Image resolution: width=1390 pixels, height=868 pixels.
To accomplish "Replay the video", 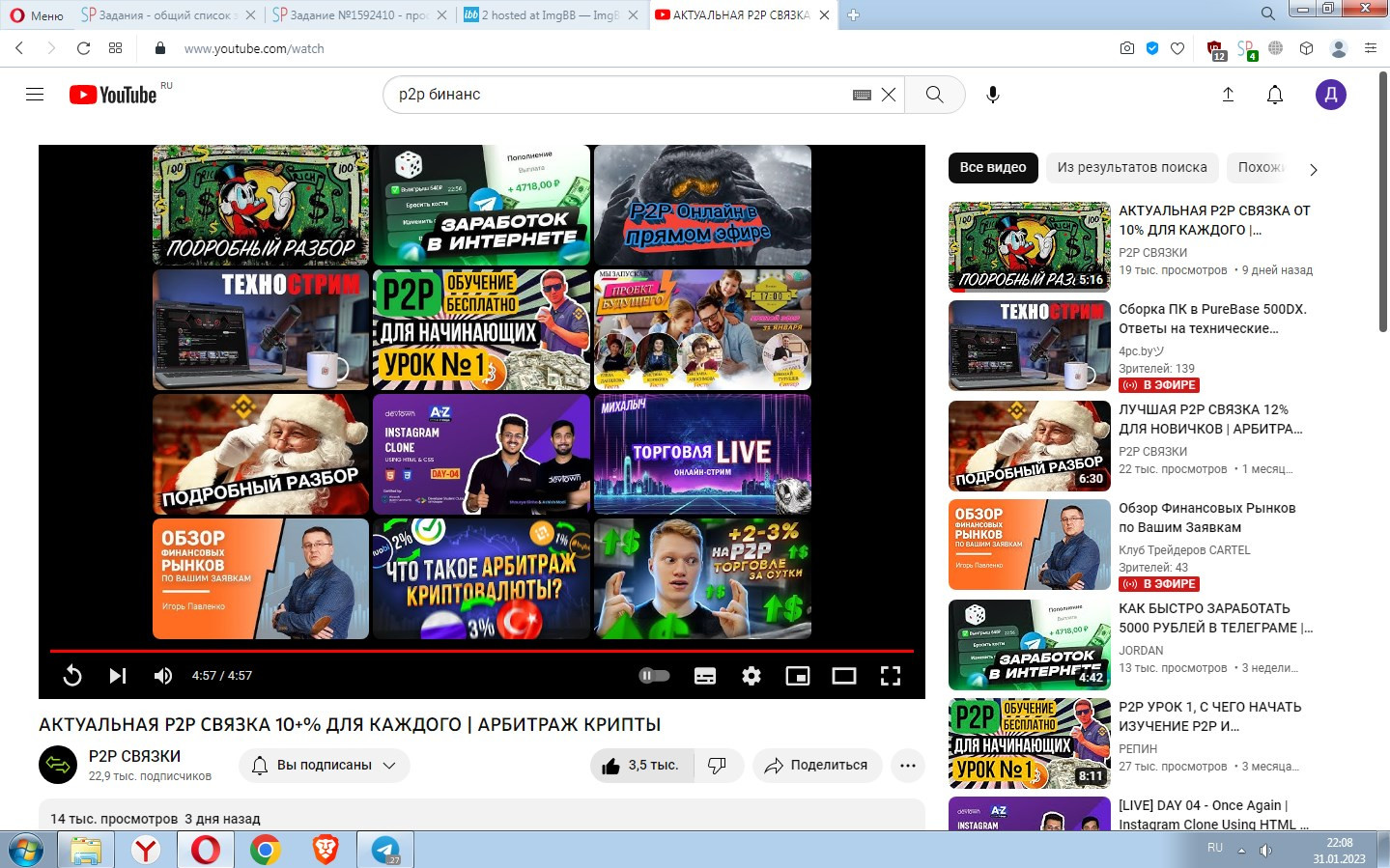I will (72, 676).
